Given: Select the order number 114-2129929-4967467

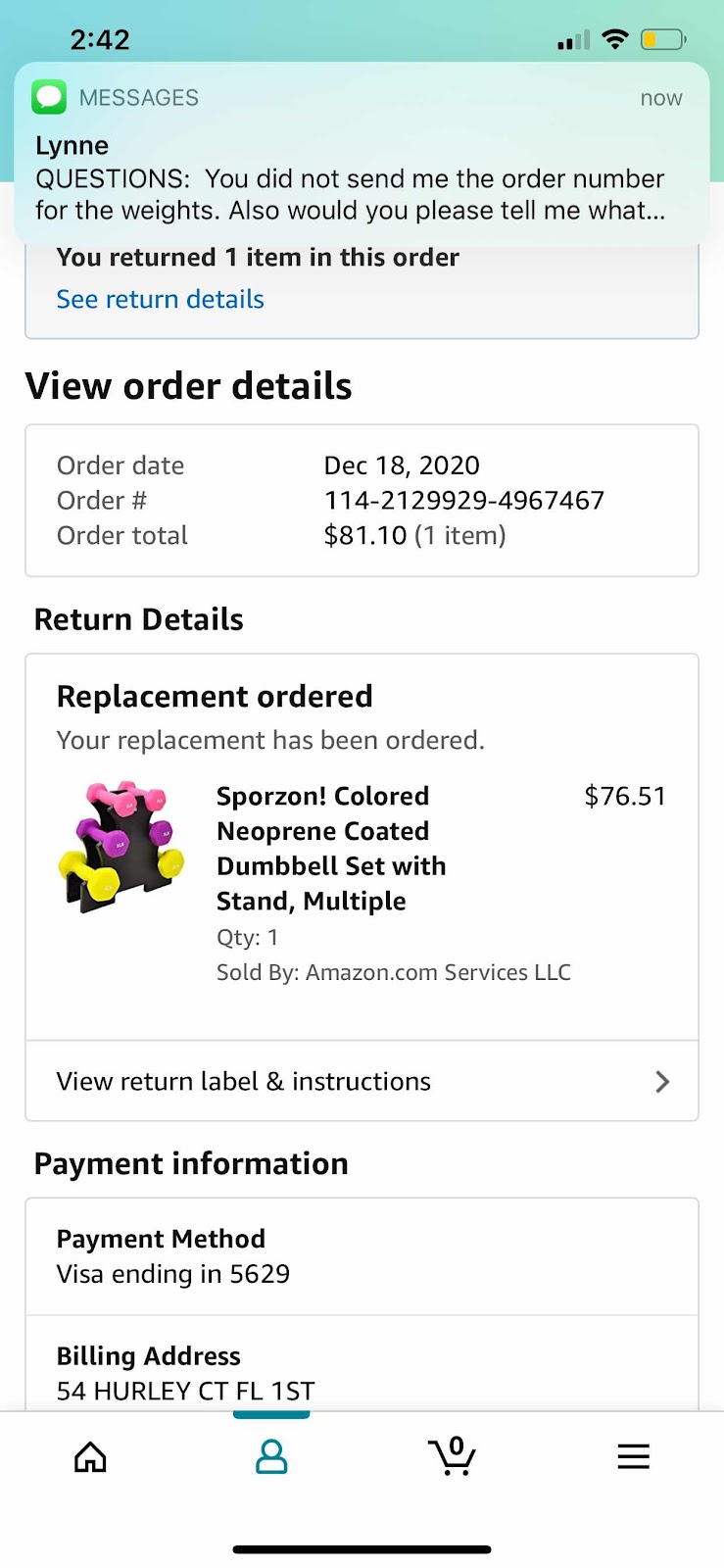Looking at the screenshot, I should 464,500.
